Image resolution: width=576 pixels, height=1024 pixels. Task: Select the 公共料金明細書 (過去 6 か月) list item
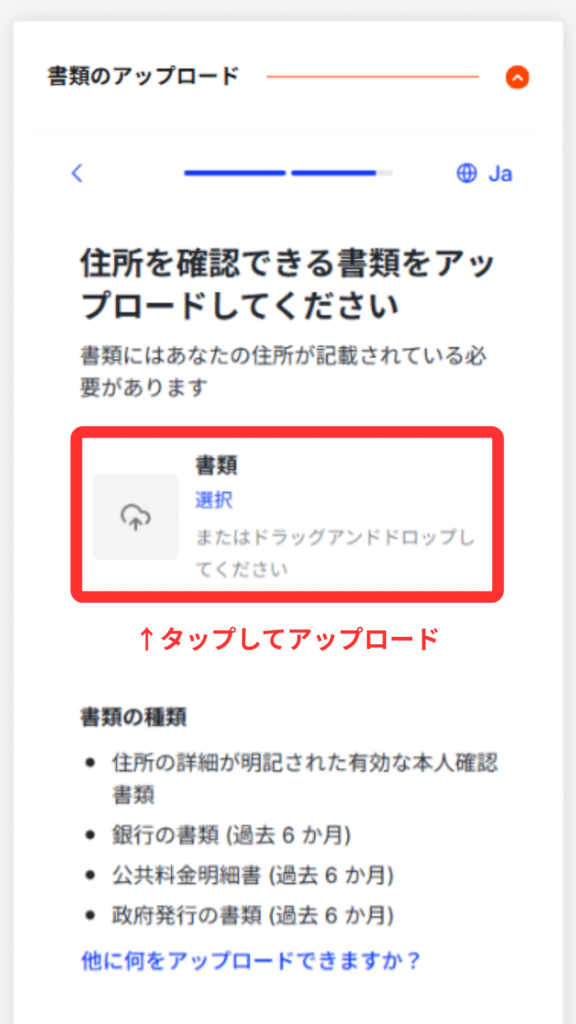(253, 874)
